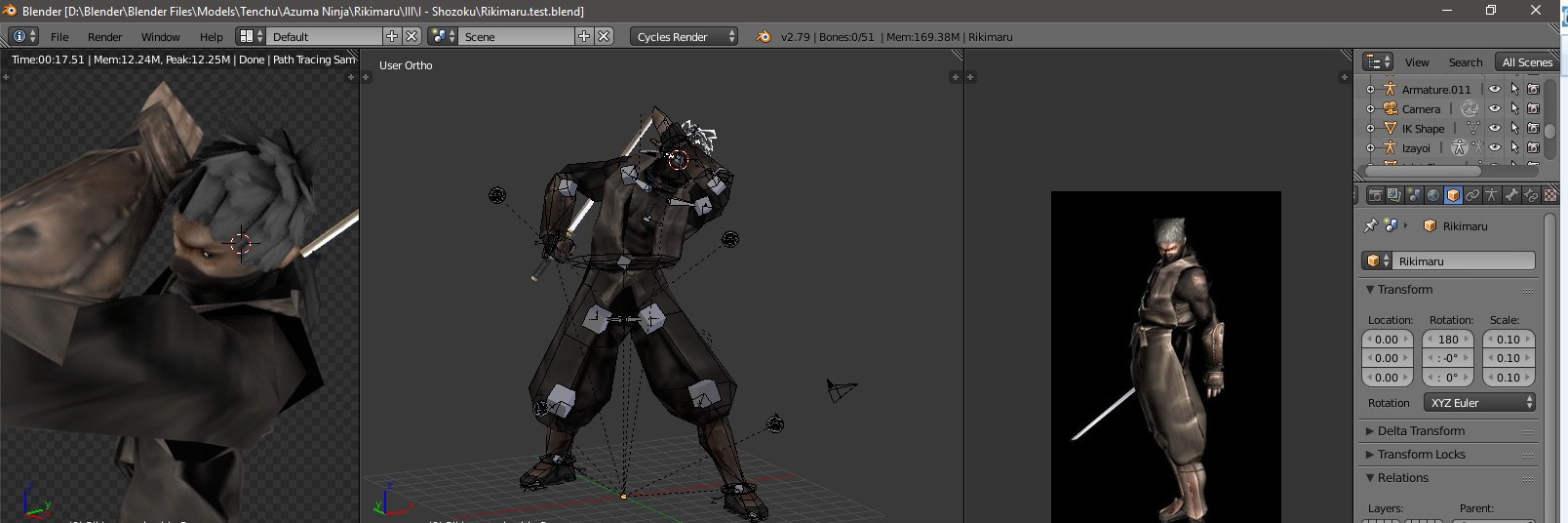Open the Object properties tab

[1453, 195]
